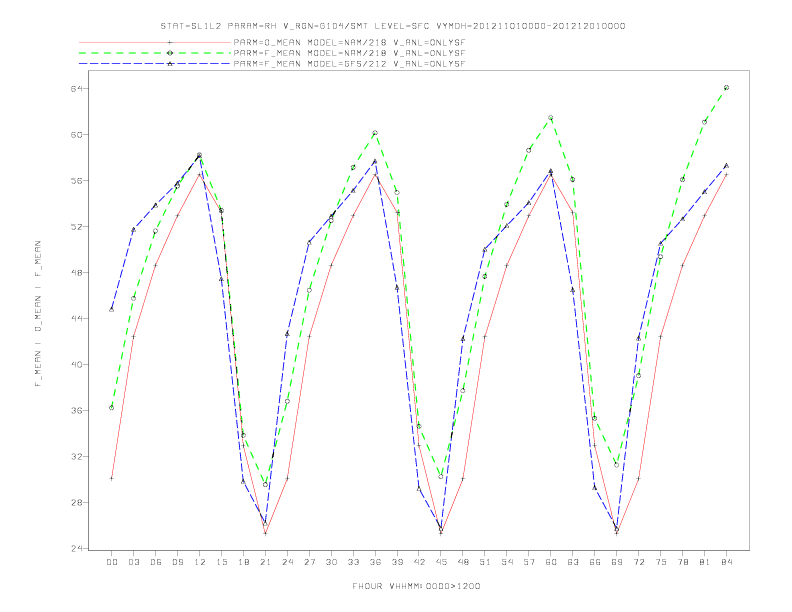Viewport: 792px width, 612px height.
Task: Click the x-axis tick label 75
Action: click(661, 562)
